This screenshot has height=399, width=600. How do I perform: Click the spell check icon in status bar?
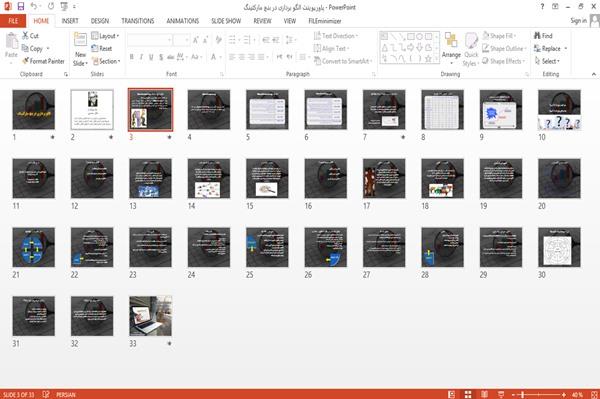46,394
